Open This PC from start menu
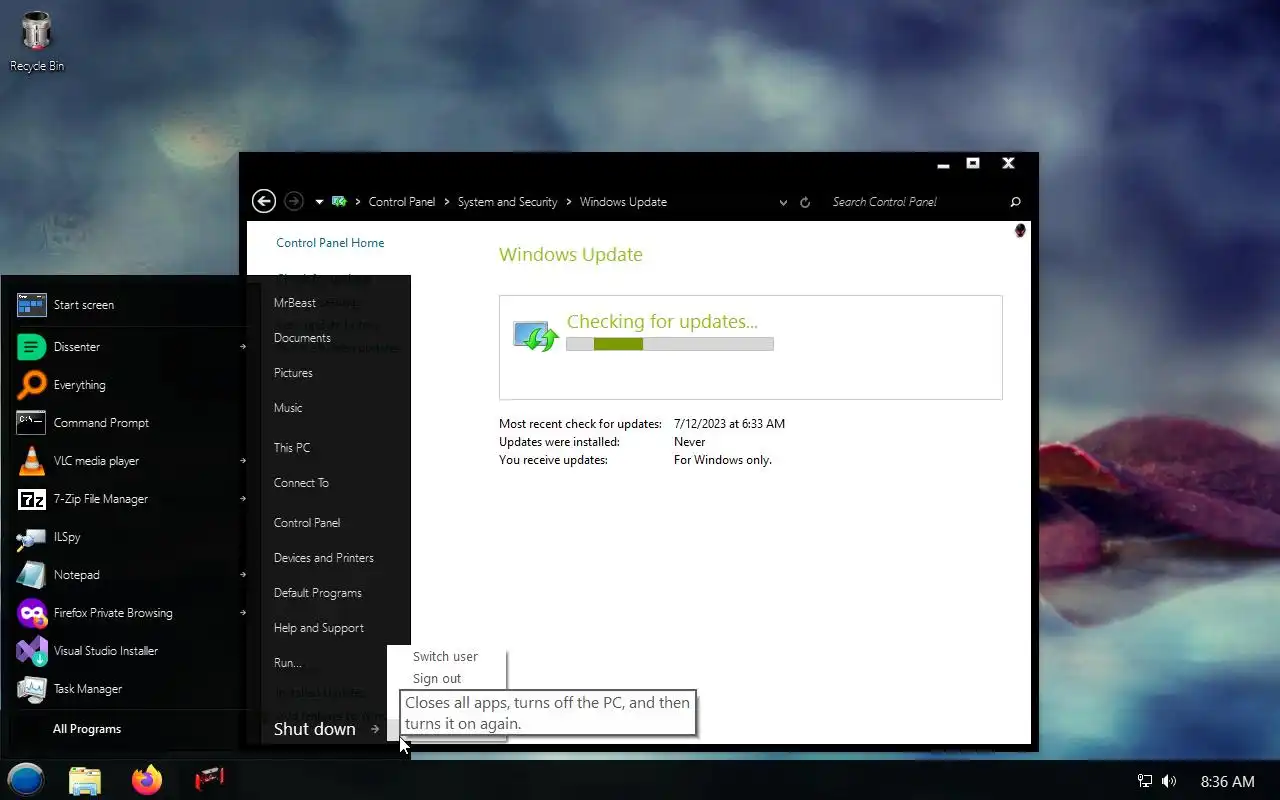The image size is (1280, 800). tap(292, 448)
